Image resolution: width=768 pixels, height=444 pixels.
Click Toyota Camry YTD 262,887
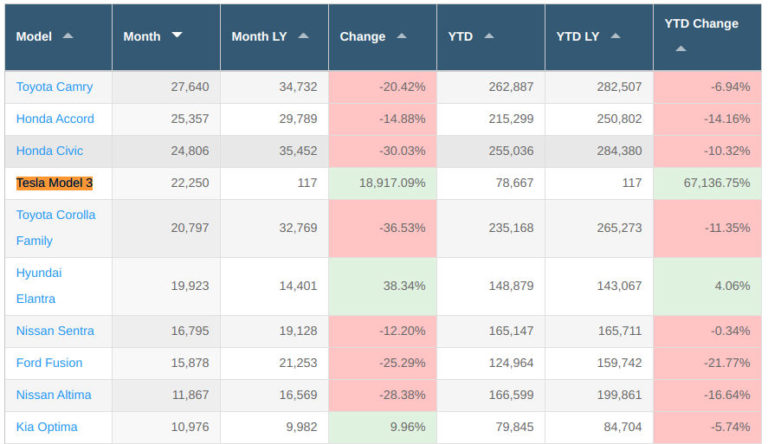click(511, 87)
